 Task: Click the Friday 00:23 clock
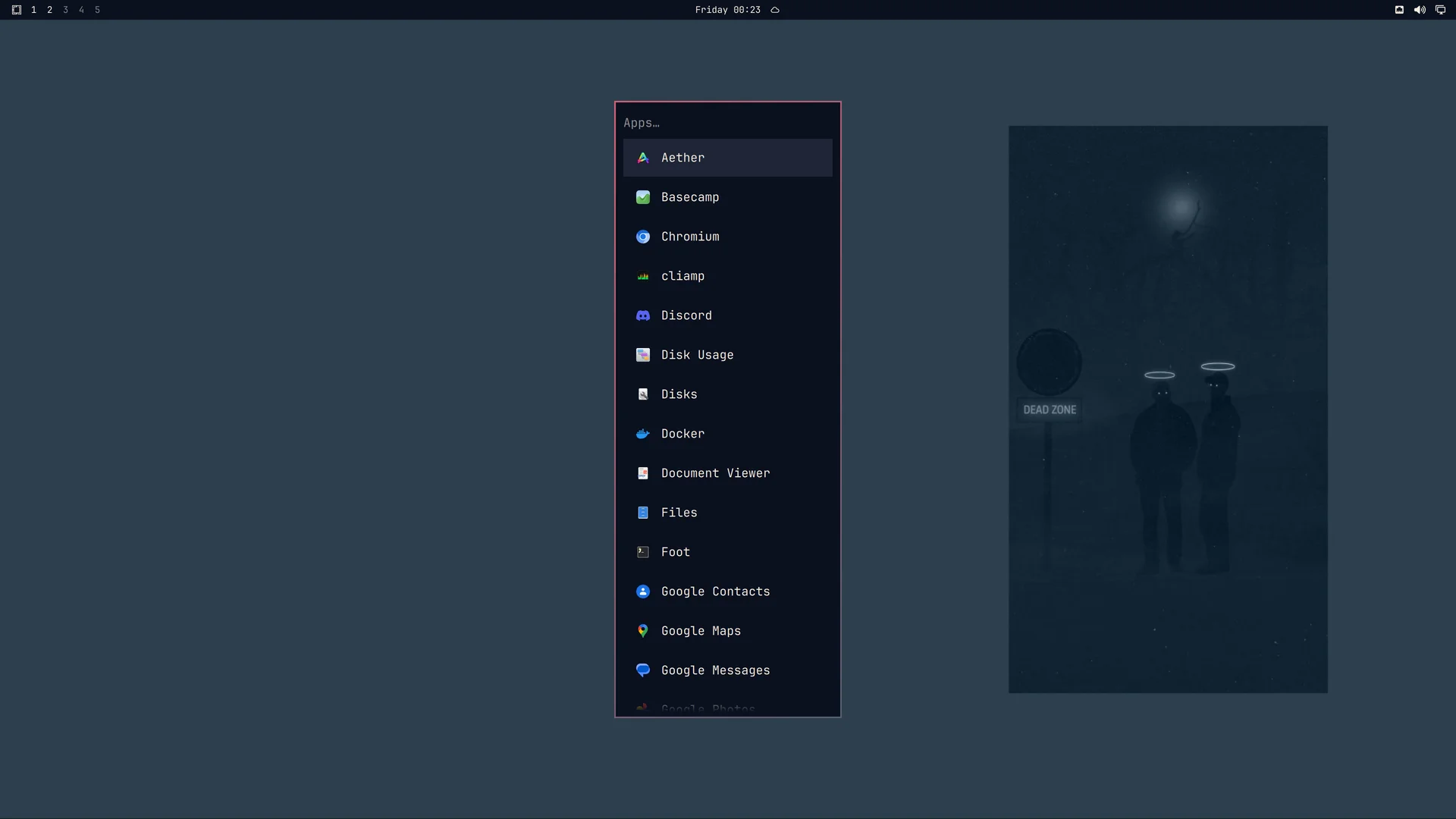pyautogui.click(x=727, y=10)
